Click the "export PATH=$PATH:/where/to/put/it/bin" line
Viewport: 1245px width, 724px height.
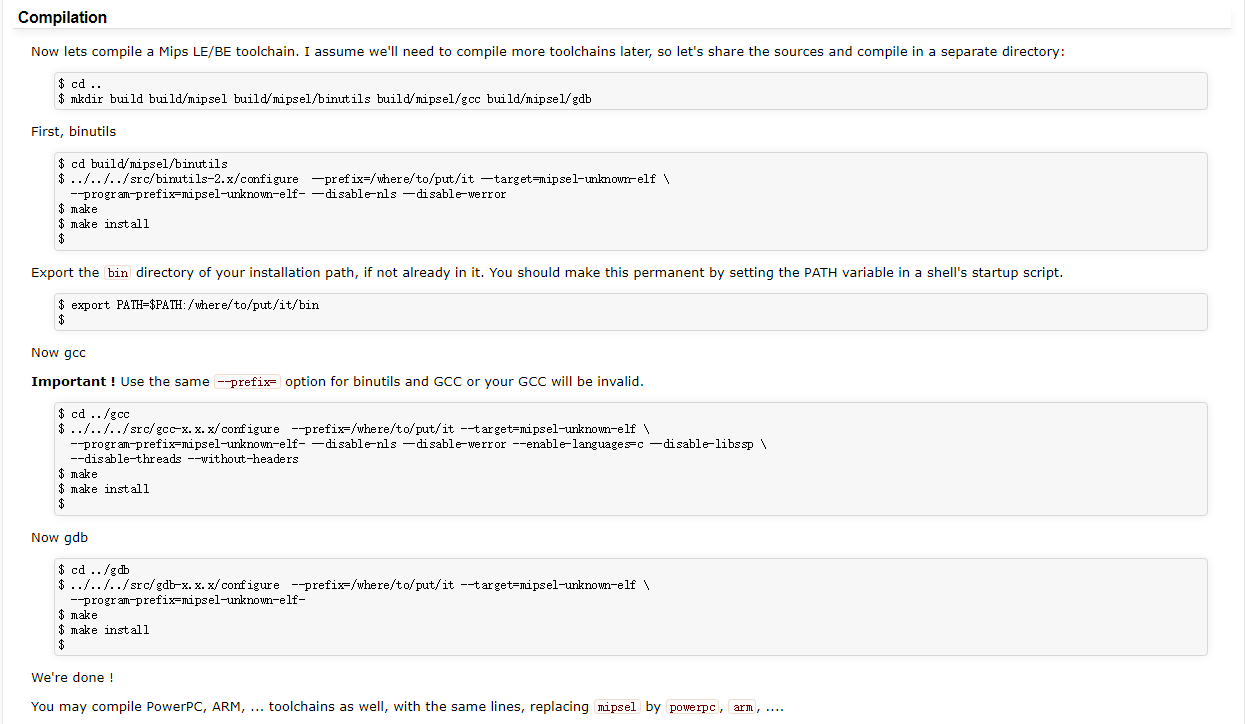click(x=189, y=305)
